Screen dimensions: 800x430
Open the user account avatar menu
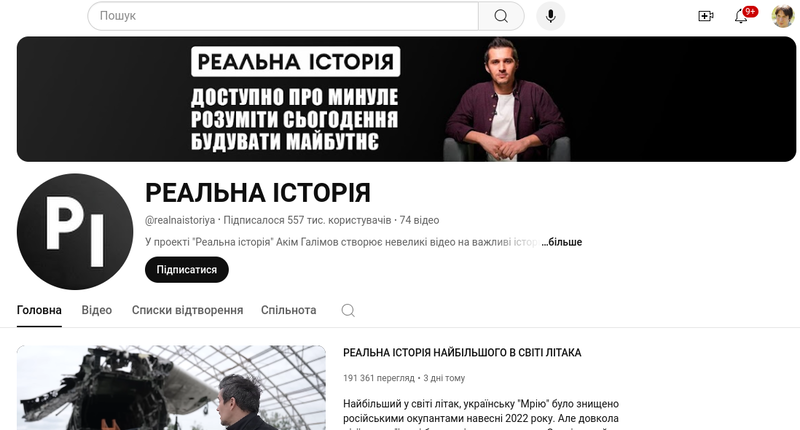tap(783, 16)
